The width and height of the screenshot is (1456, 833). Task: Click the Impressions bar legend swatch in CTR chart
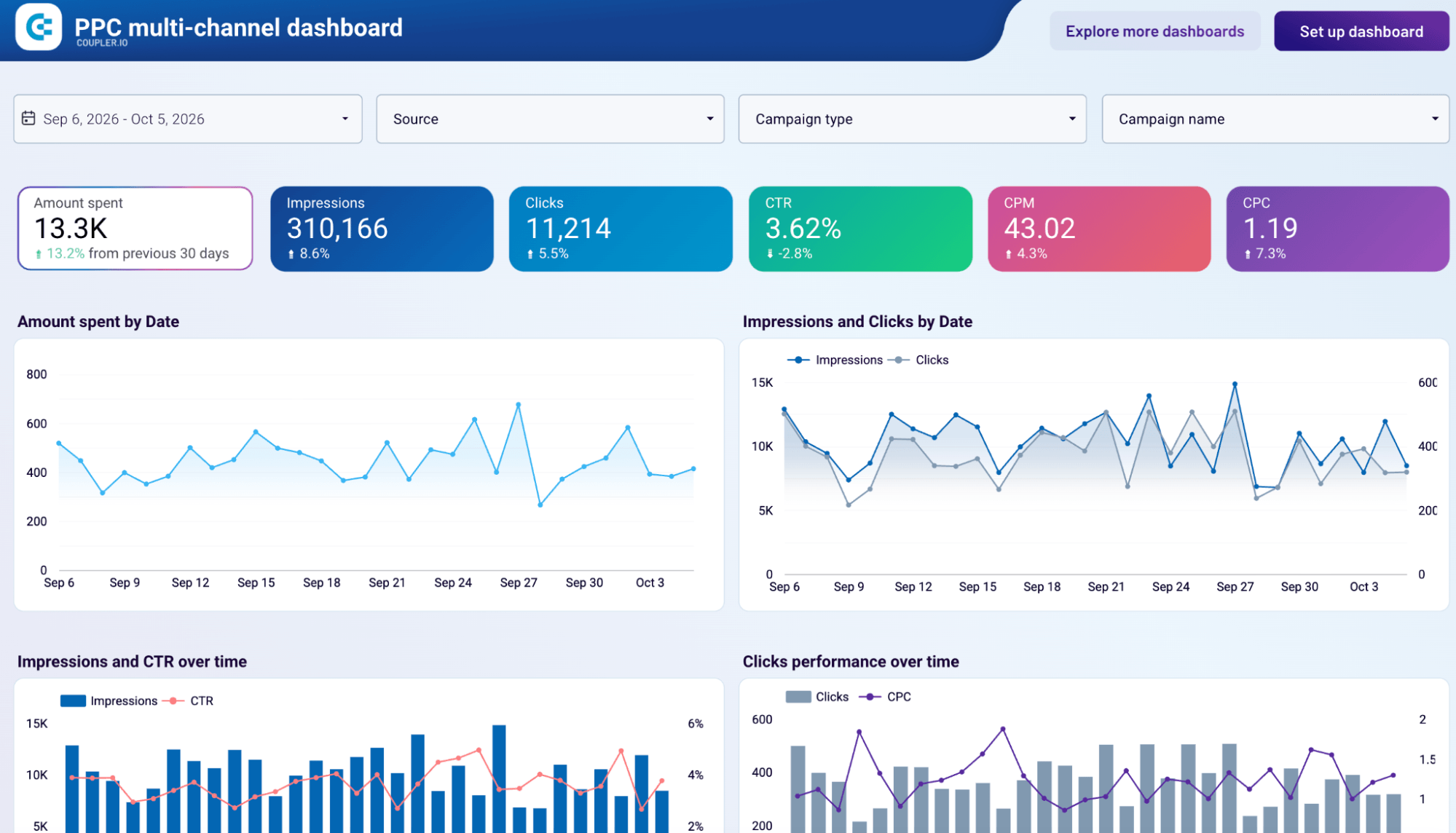(73, 700)
